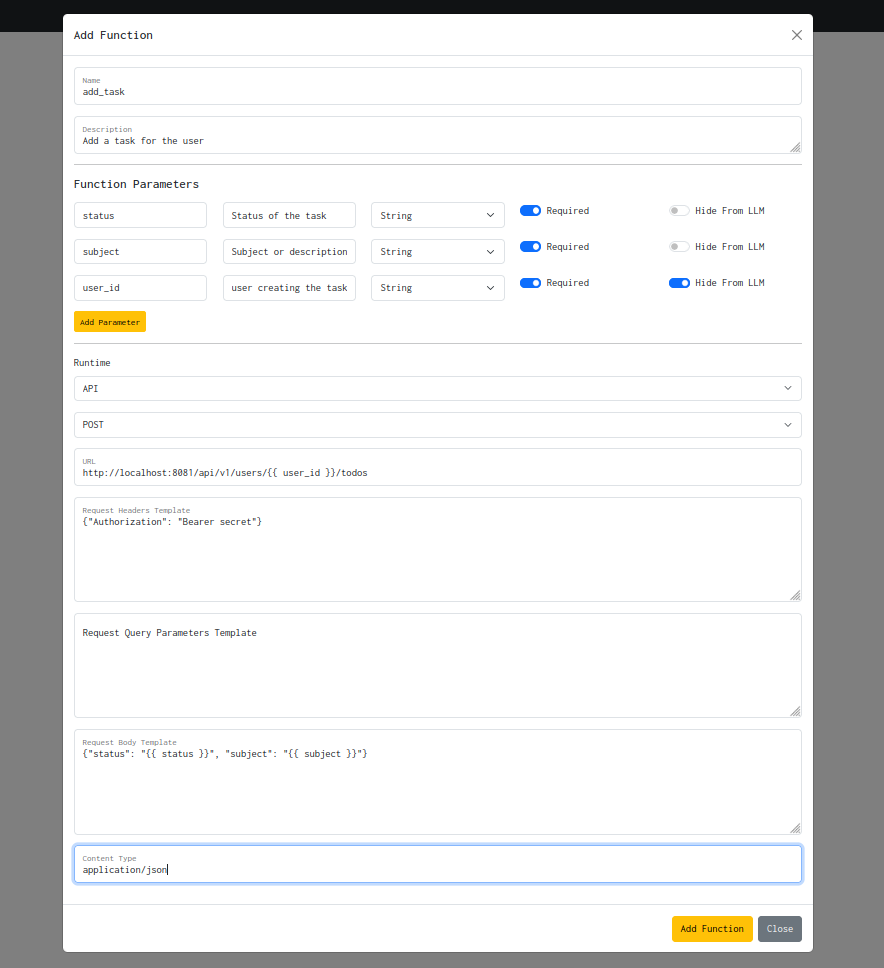Disable the Required toggle for subject parameter
This screenshot has height=968, width=884.
click(529, 246)
